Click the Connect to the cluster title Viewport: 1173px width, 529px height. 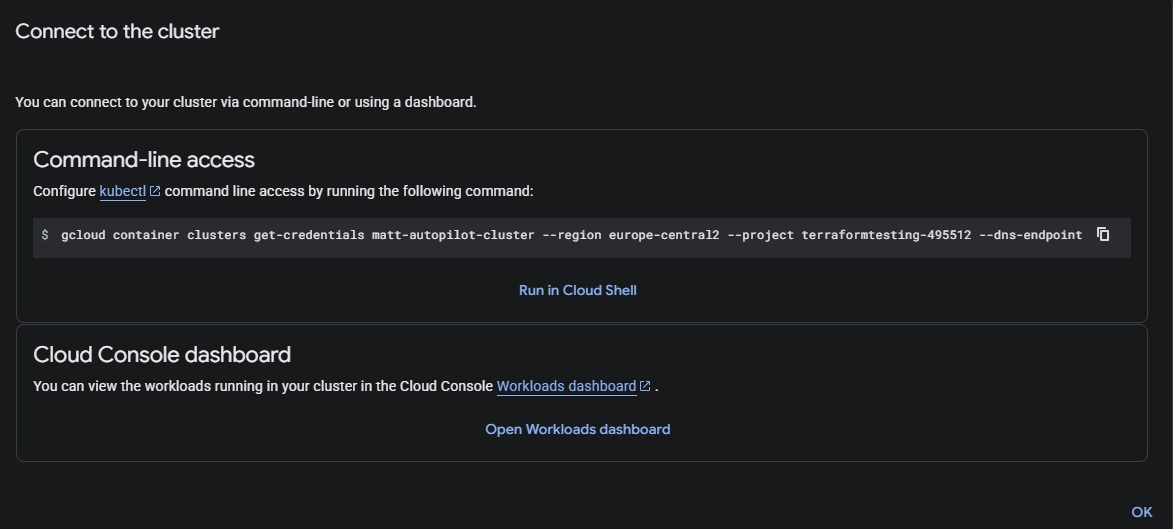[x=117, y=31]
